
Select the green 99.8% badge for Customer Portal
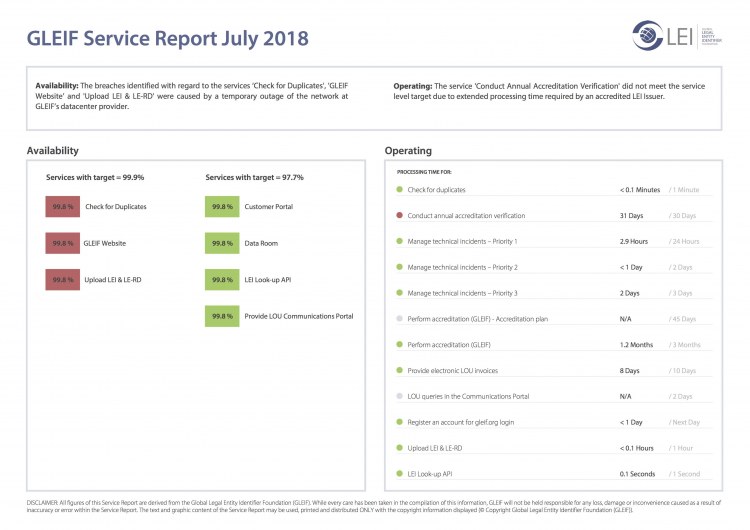tap(221, 207)
